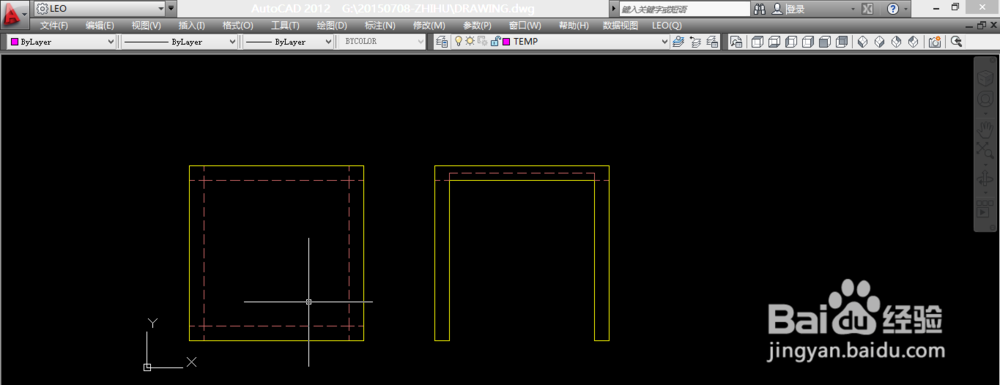Click the Zoom Previous magnifier icon

pos(956,41)
